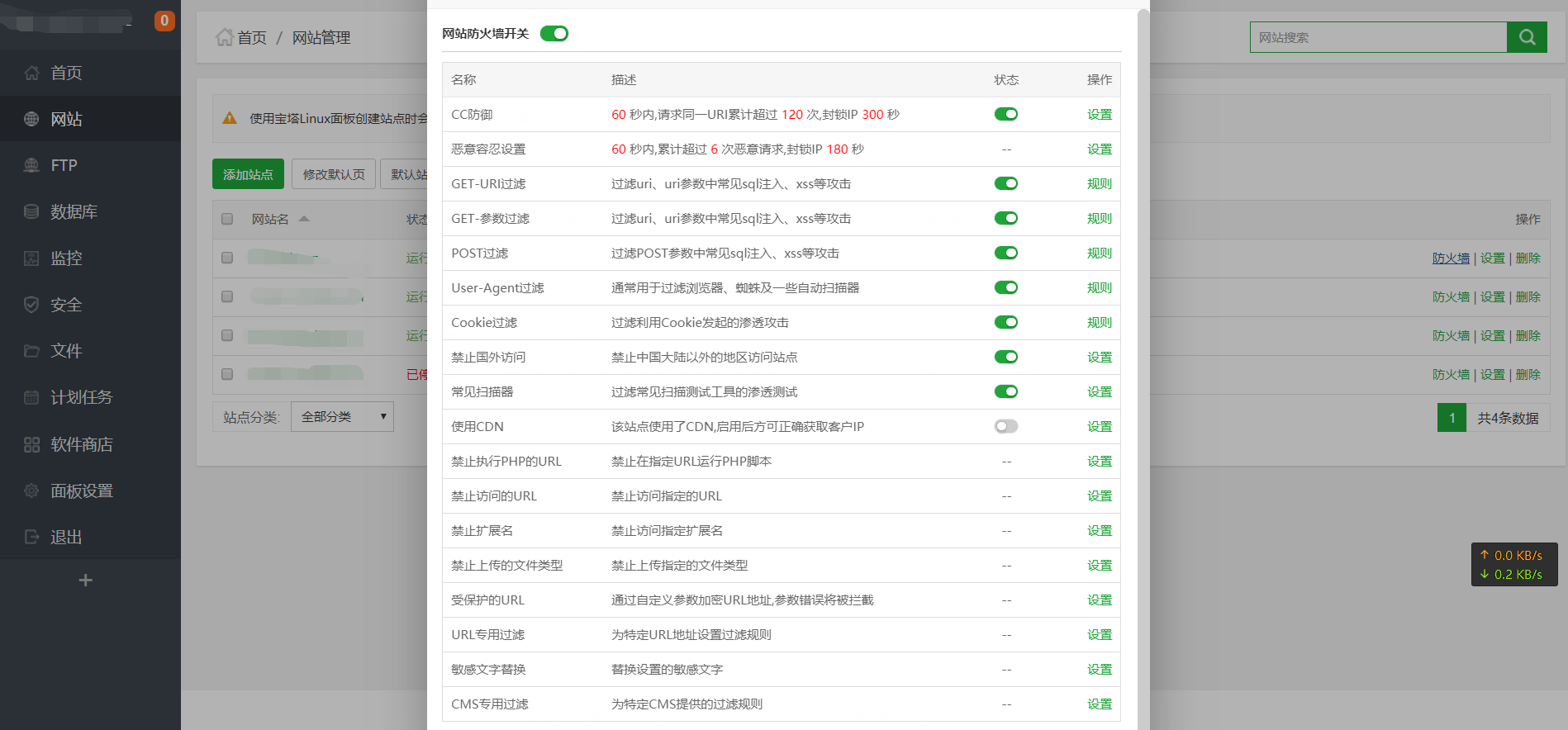Open 设置 for 禁止扩展名
This screenshot has width=1568, height=730.
[x=1100, y=530]
